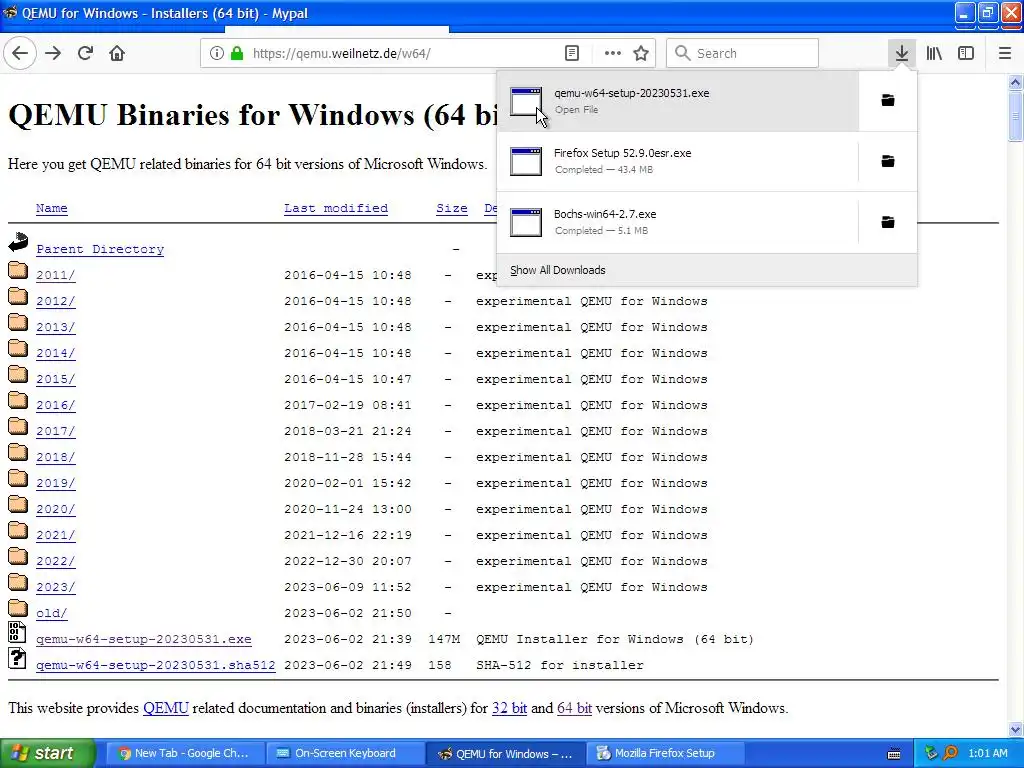Viewport: 1024px width, 768px height.
Task: Follow the 64 bit link
Action: 575,708
